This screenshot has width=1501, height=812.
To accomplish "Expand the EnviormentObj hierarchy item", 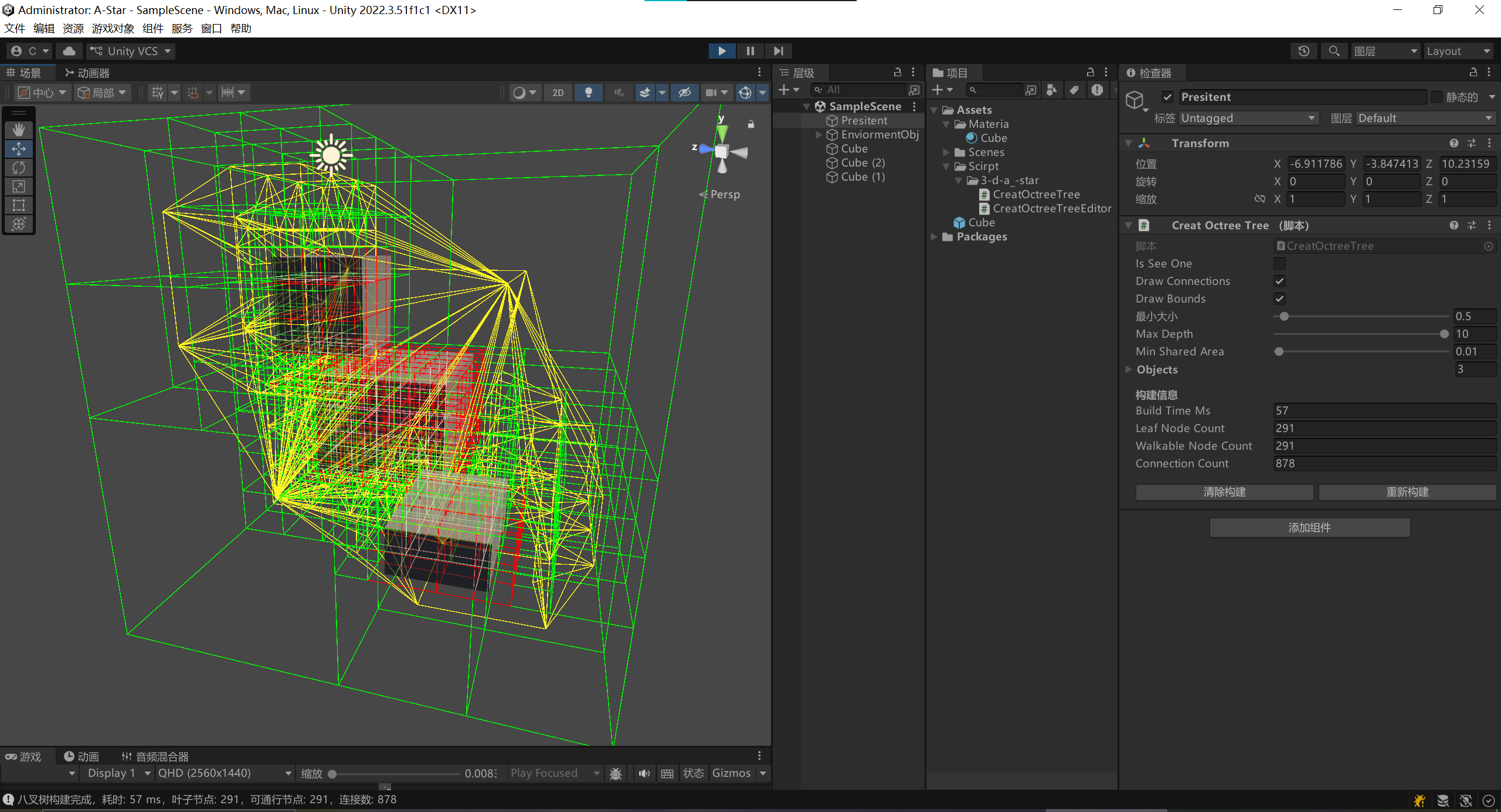I will coord(819,135).
